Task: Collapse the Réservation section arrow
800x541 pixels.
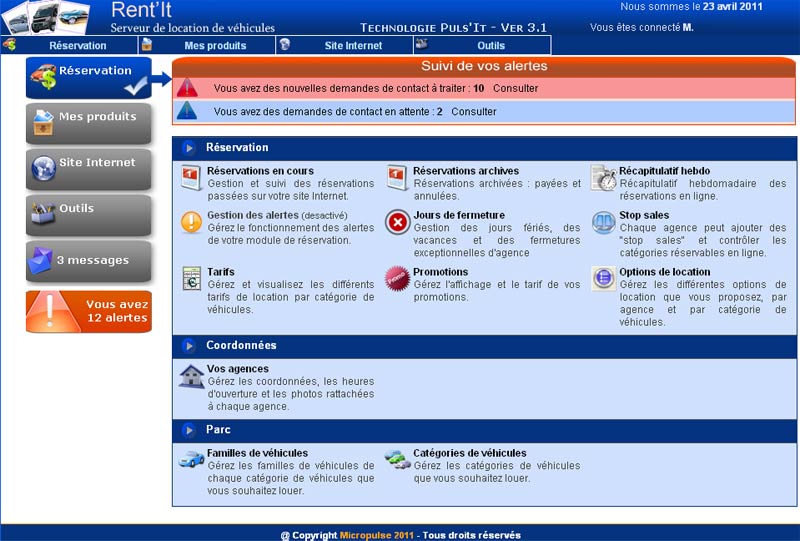Action: tap(189, 148)
